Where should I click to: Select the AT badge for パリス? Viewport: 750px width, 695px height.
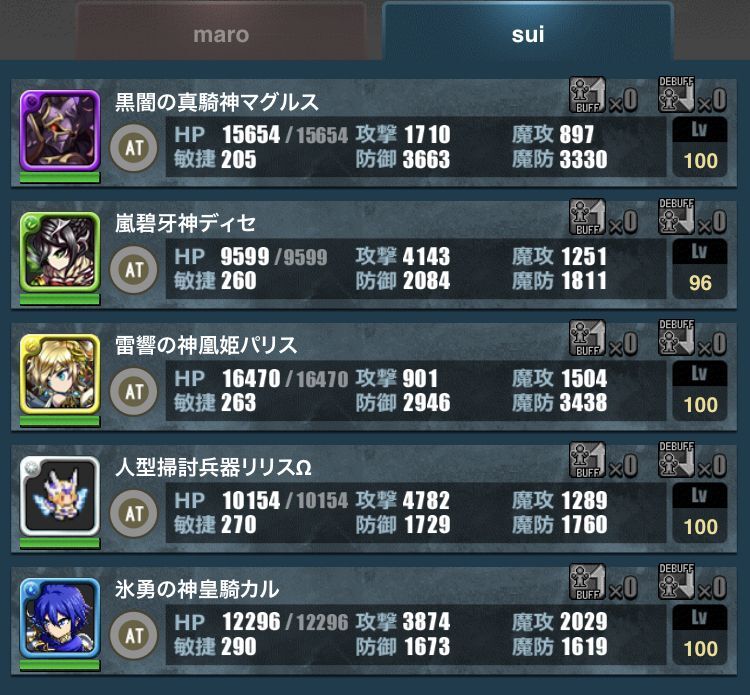coord(134,392)
